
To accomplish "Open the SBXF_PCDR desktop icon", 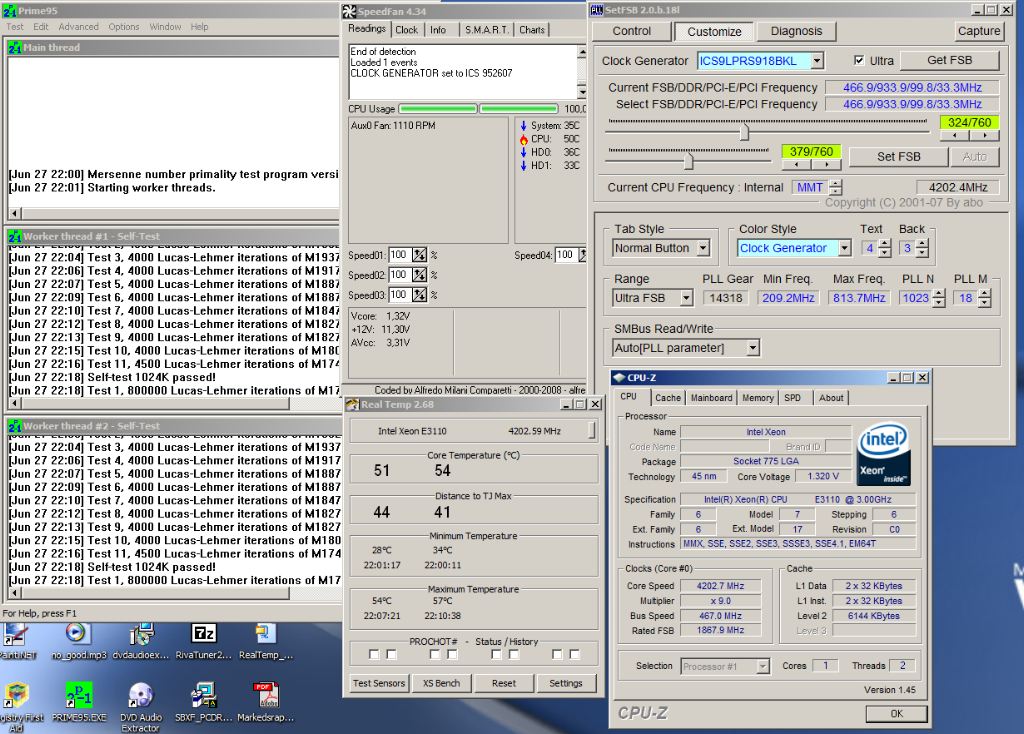I will (x=203, y=695).
